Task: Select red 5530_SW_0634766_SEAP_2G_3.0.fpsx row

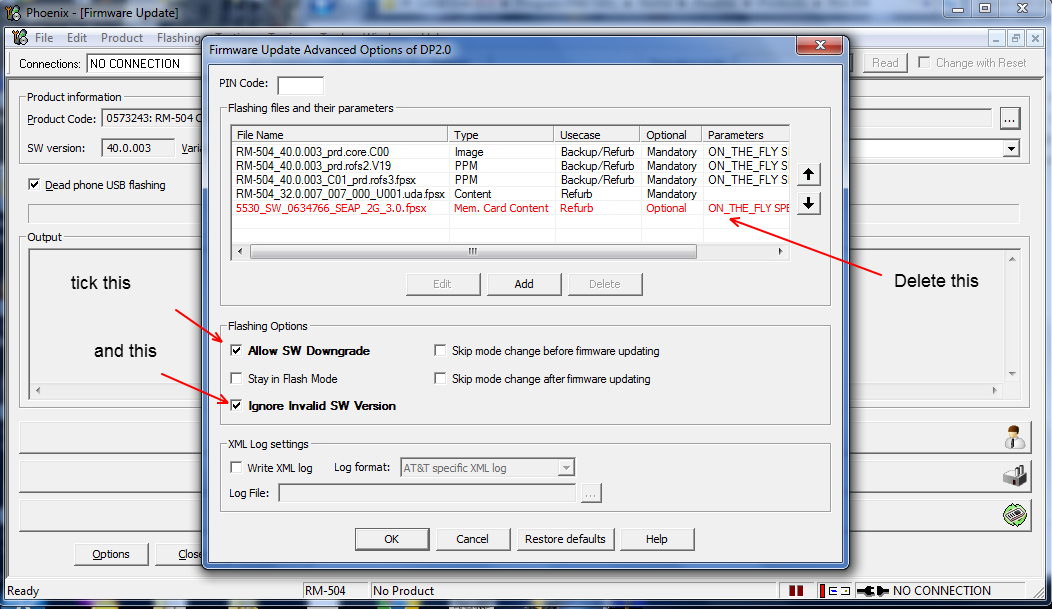Action: click(x=510, y=208)
